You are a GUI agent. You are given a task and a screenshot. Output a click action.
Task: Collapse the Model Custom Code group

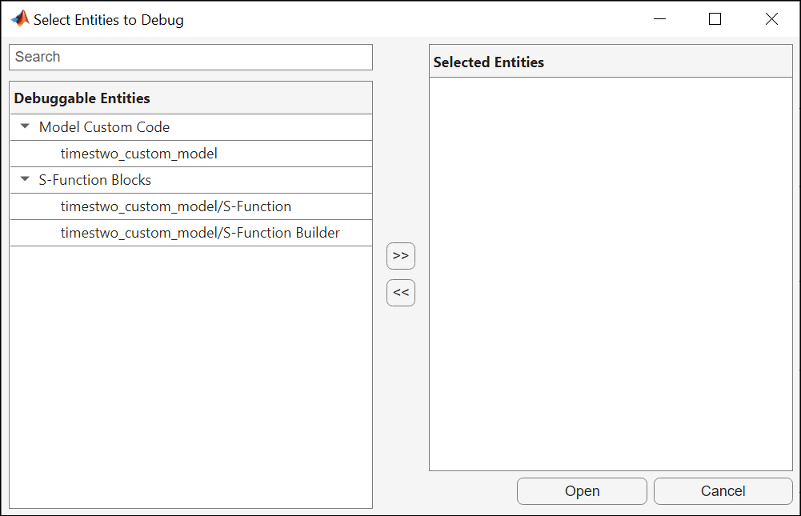tap(25, 126)
